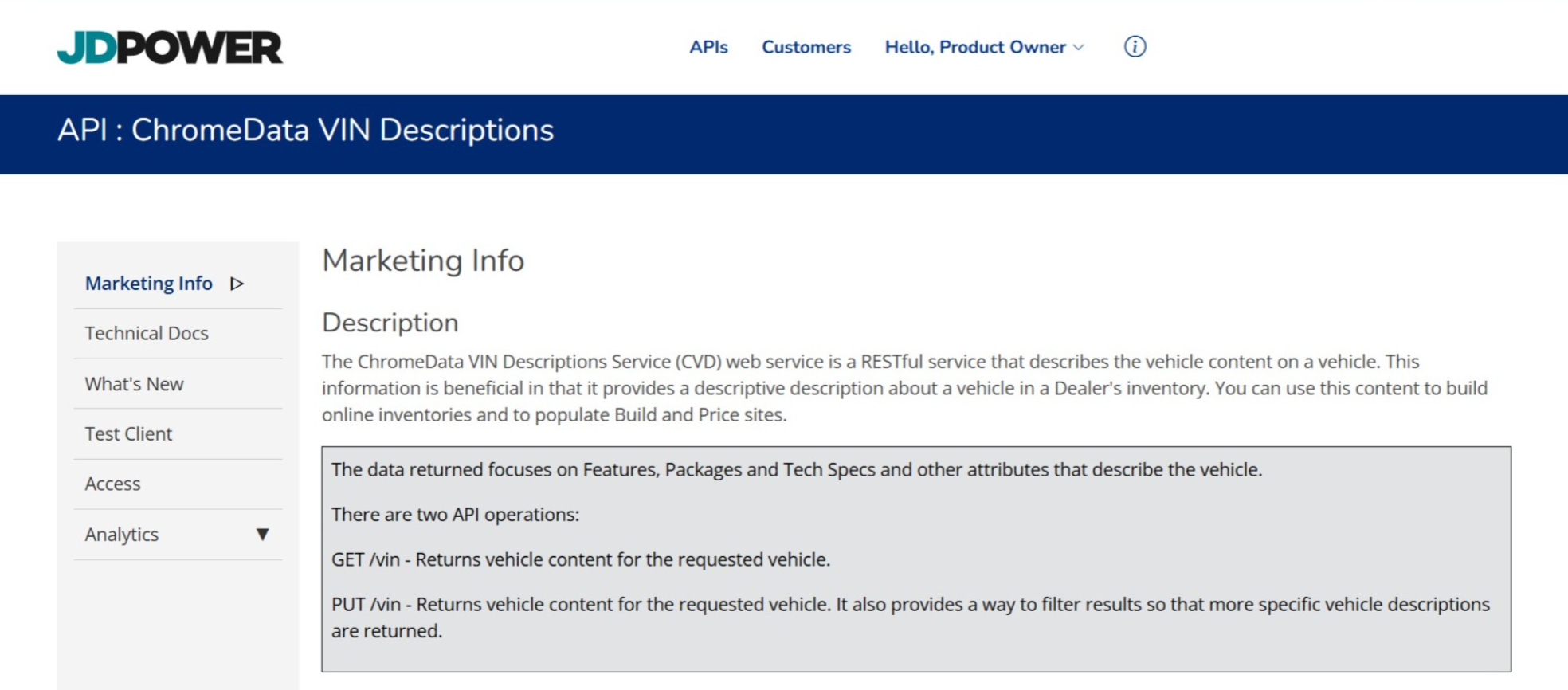Click the Marketing Info page heading
Image resolution: width=1568 pixels, height=690 pixels.
422,261
